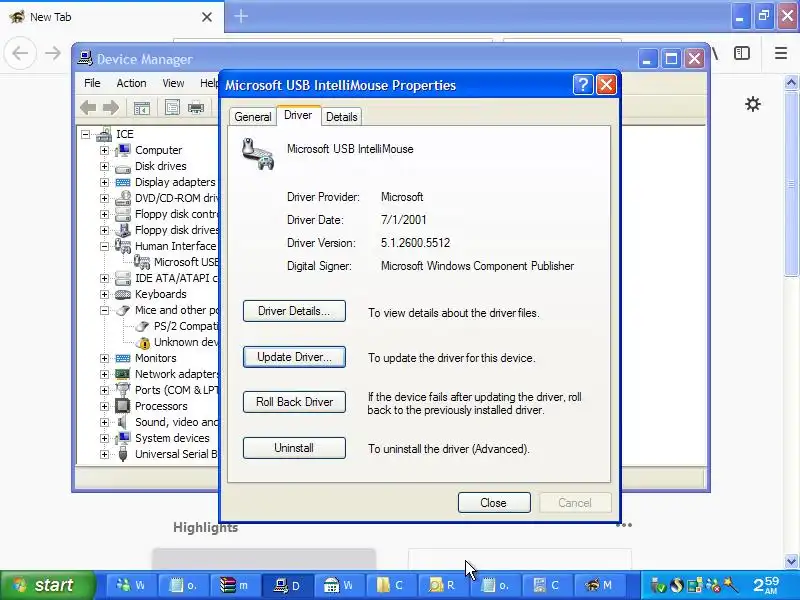Select the IDE ATA/ATAPI controllers entry
Screen dimensions: 800x600
click(177, 278)
